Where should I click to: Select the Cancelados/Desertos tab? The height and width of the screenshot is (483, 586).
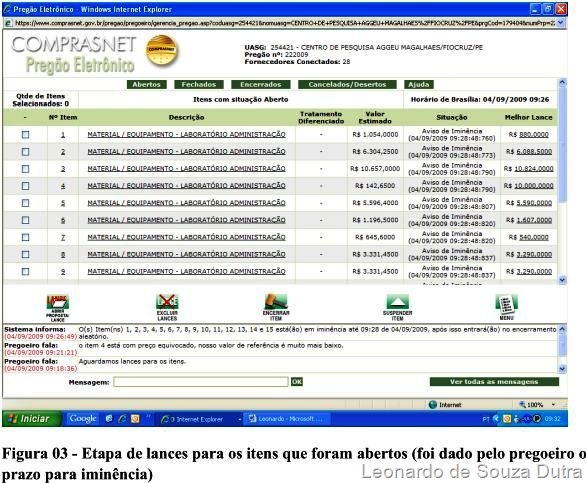coord(347,84)
